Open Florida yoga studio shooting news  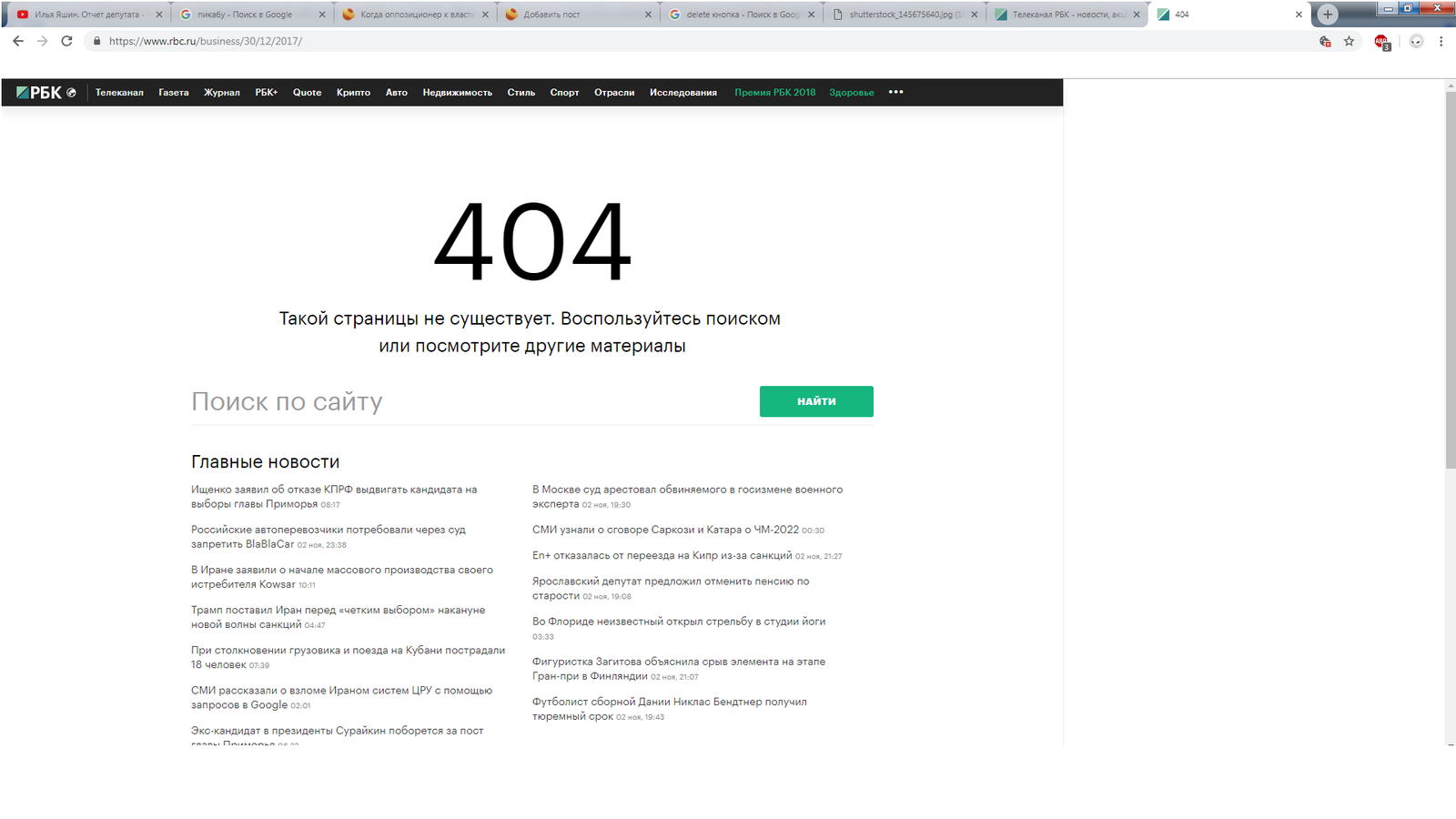[679, 629]
